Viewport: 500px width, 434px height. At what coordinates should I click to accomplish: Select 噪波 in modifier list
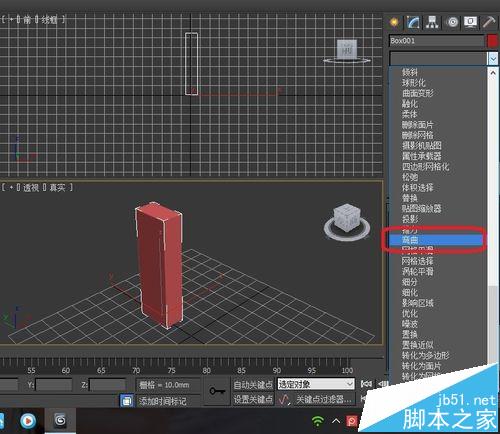[x=410, y=324]
